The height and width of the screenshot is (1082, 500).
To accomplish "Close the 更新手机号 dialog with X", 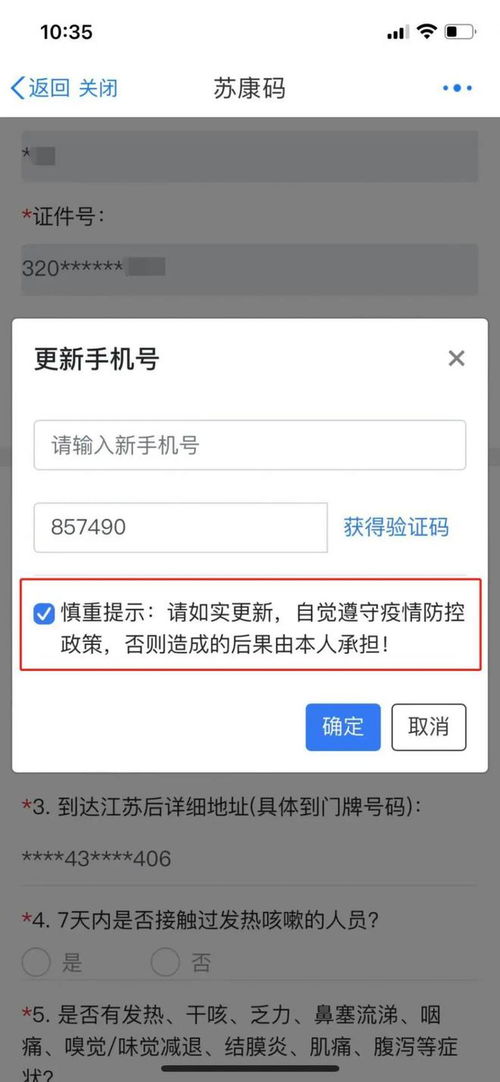I will [x=457, y=358].
